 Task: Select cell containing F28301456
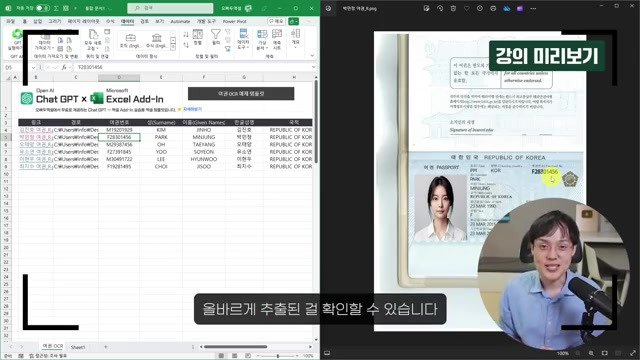click(x=119, y=137)
